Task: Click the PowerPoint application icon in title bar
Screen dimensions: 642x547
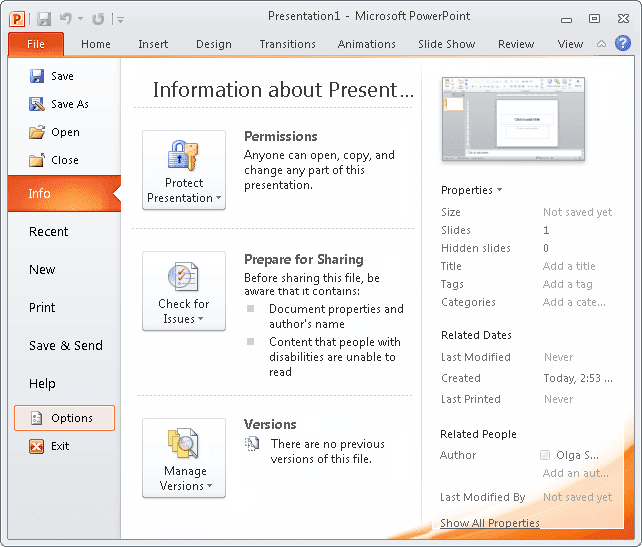Action: pos(17,19)
